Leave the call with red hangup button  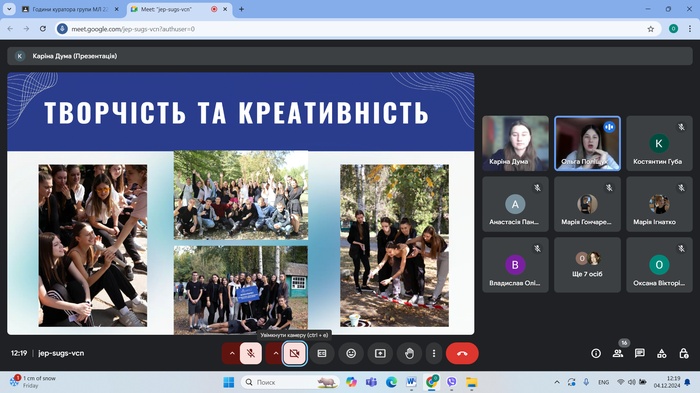462,353
